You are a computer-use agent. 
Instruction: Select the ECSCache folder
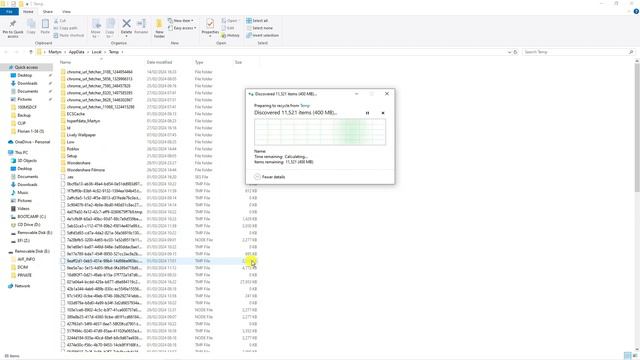point(73,114)
